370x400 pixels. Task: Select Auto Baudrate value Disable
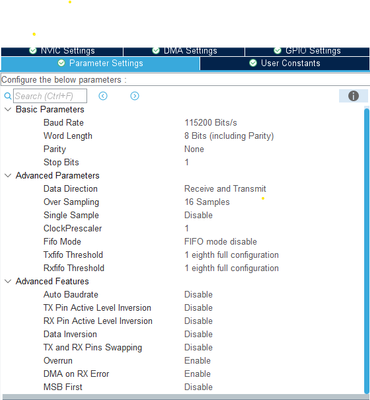point(198,295)
